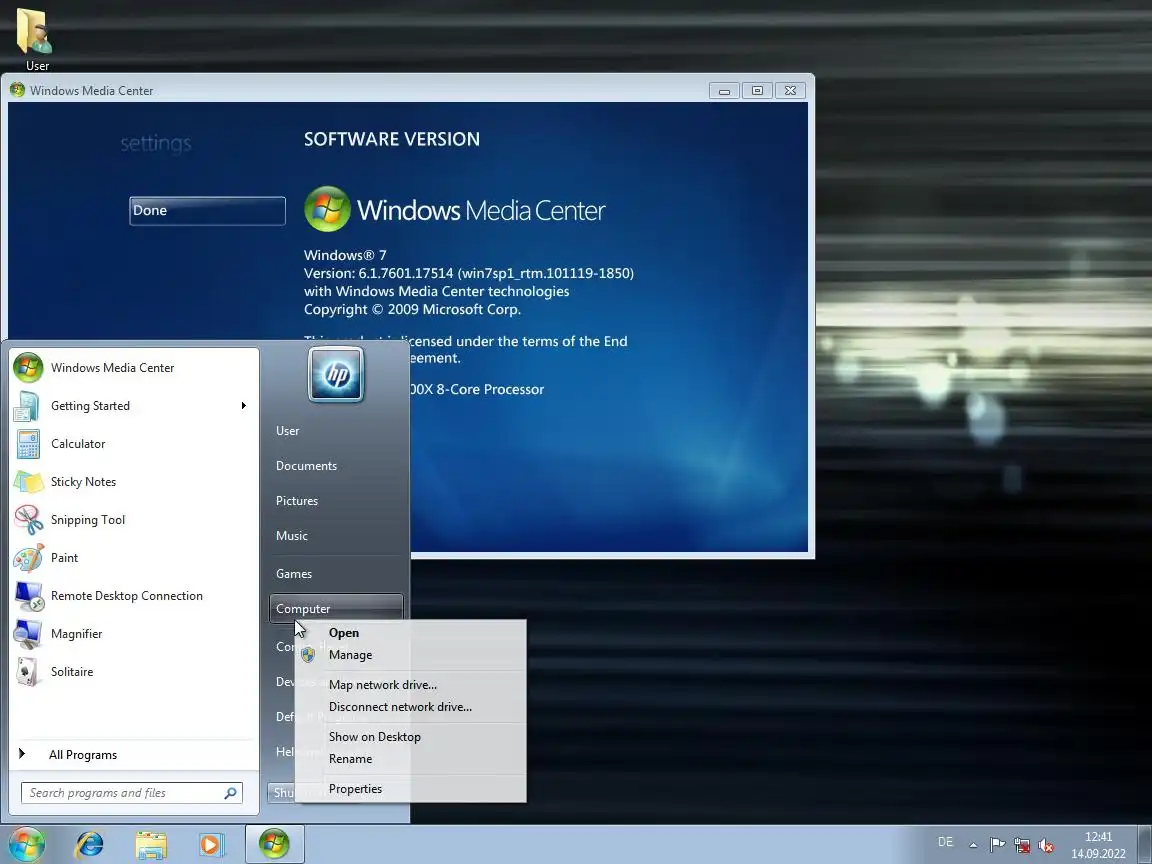Screen dimensions: 1152x864
Task: Start the Solitaire game
Action: [134, 672]
